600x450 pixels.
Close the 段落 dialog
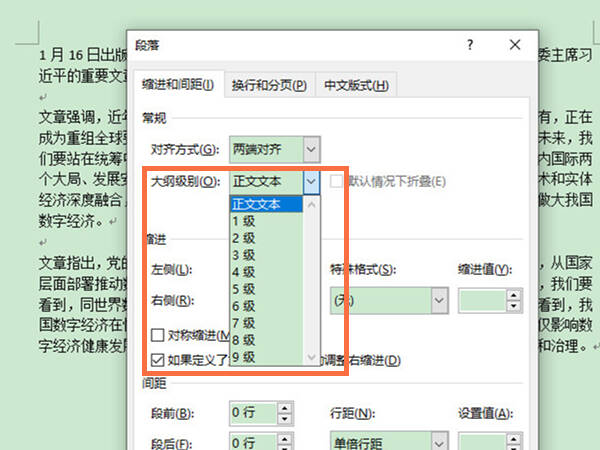[x=515, y=45]
